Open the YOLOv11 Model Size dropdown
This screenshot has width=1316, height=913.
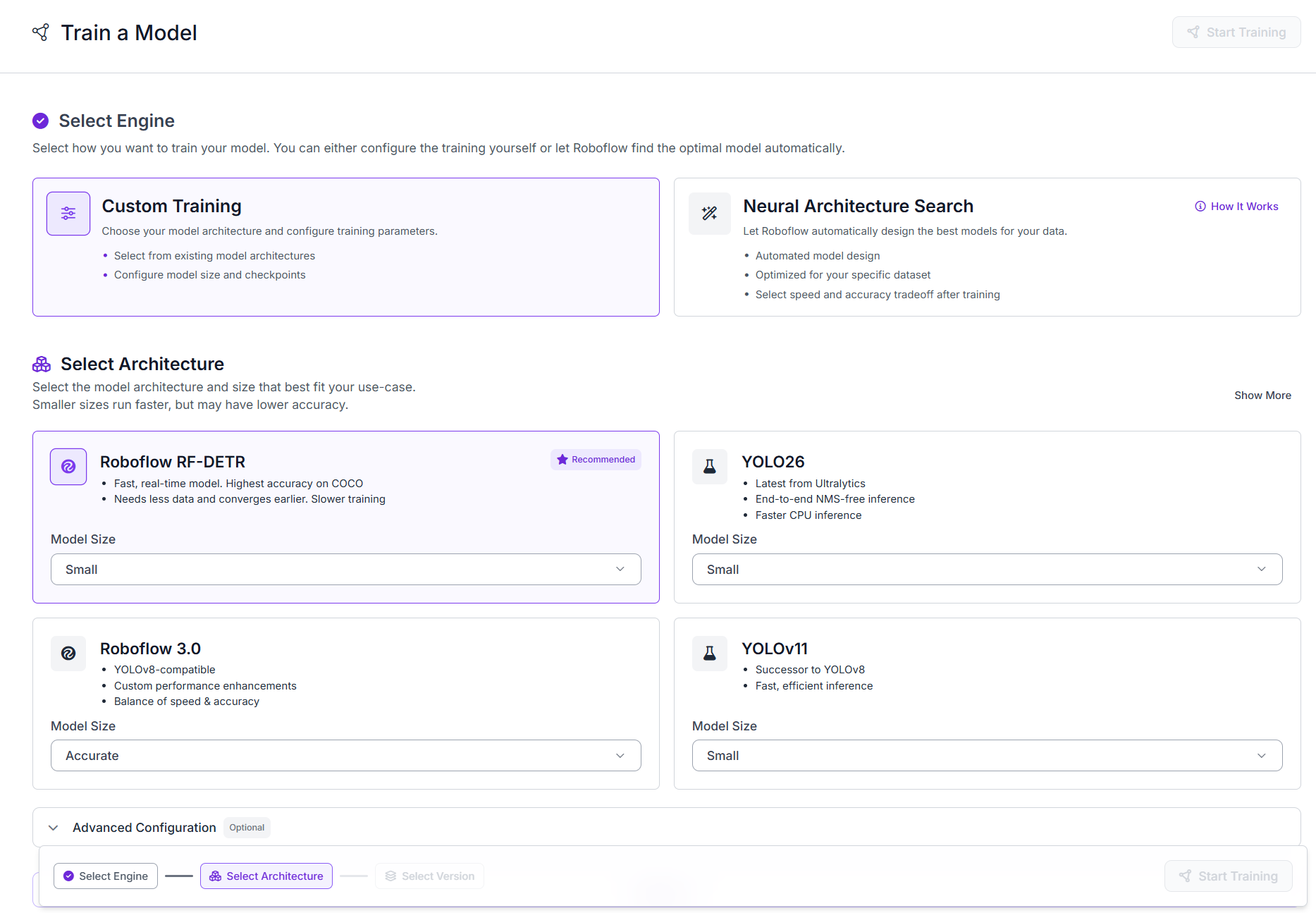988,756
